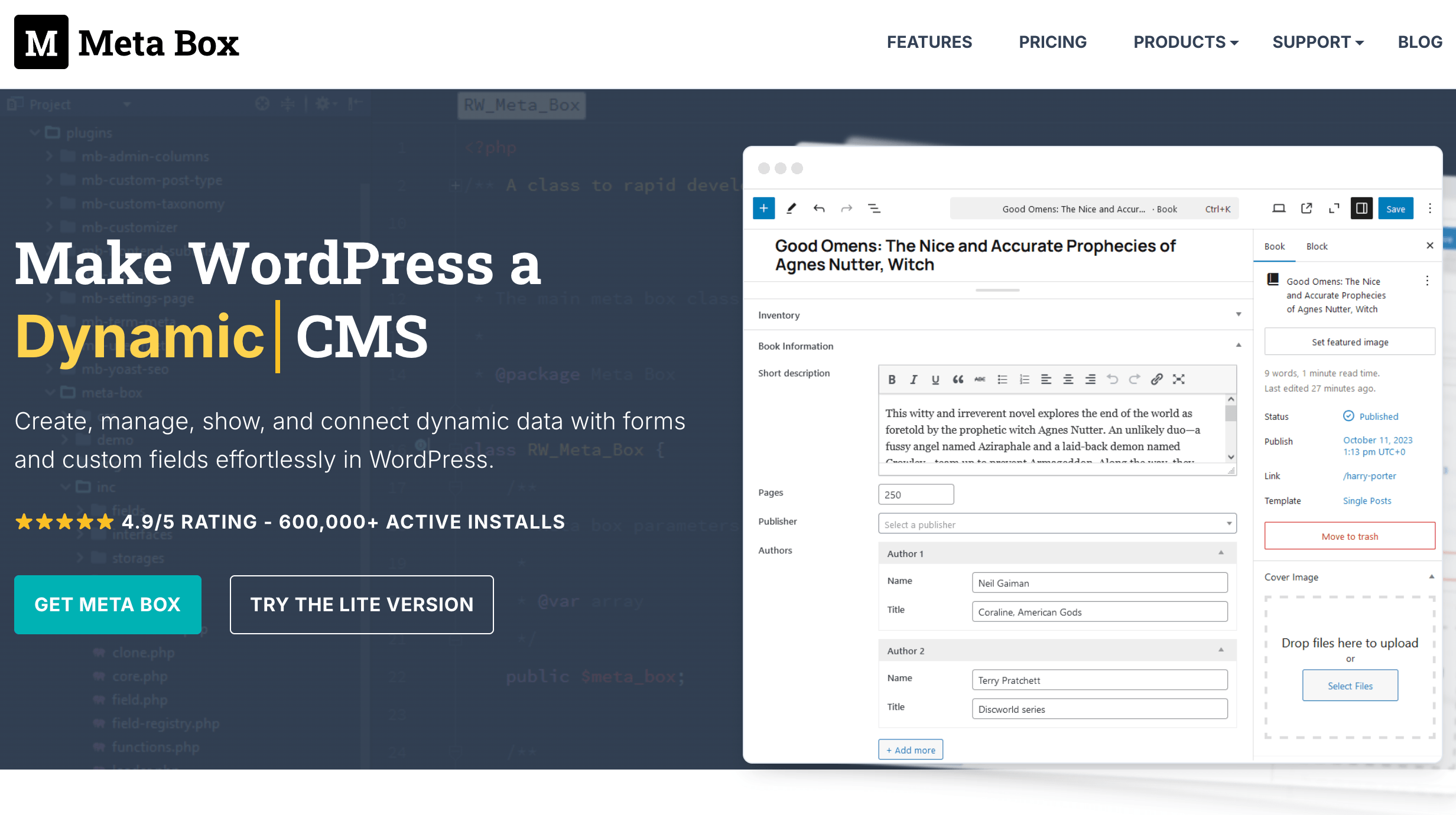Click the October 11, 2023 publish date
Screen dimensions: 1456x815
(x=1378, y=446)
